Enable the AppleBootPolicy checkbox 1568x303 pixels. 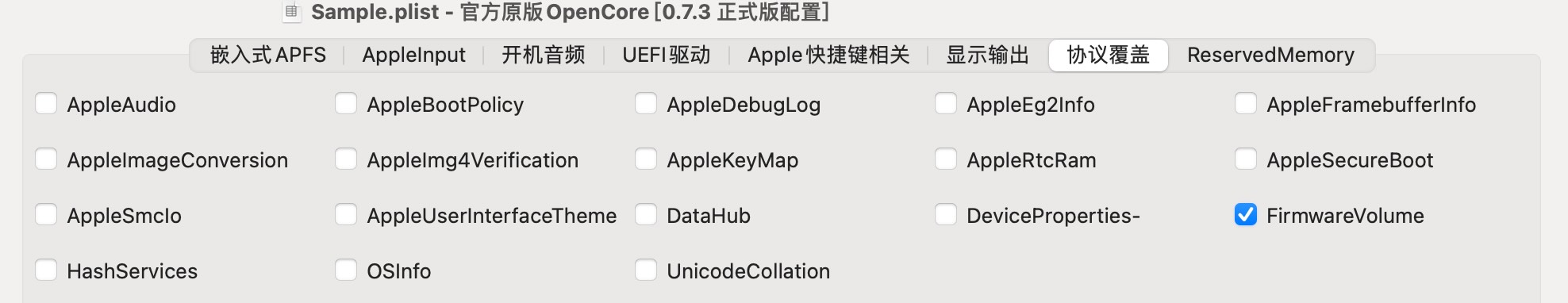tap(346, 104)
